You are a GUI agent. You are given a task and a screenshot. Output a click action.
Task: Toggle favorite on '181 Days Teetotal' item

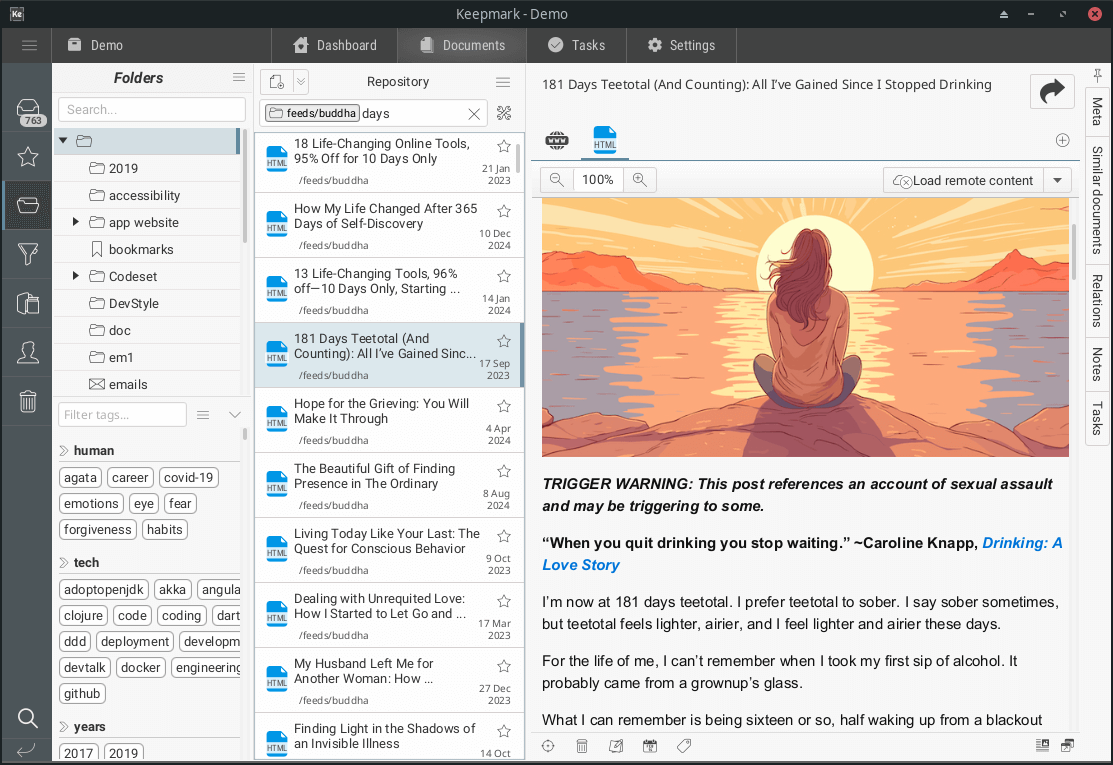pyautogui.click(x=504, y=341)
